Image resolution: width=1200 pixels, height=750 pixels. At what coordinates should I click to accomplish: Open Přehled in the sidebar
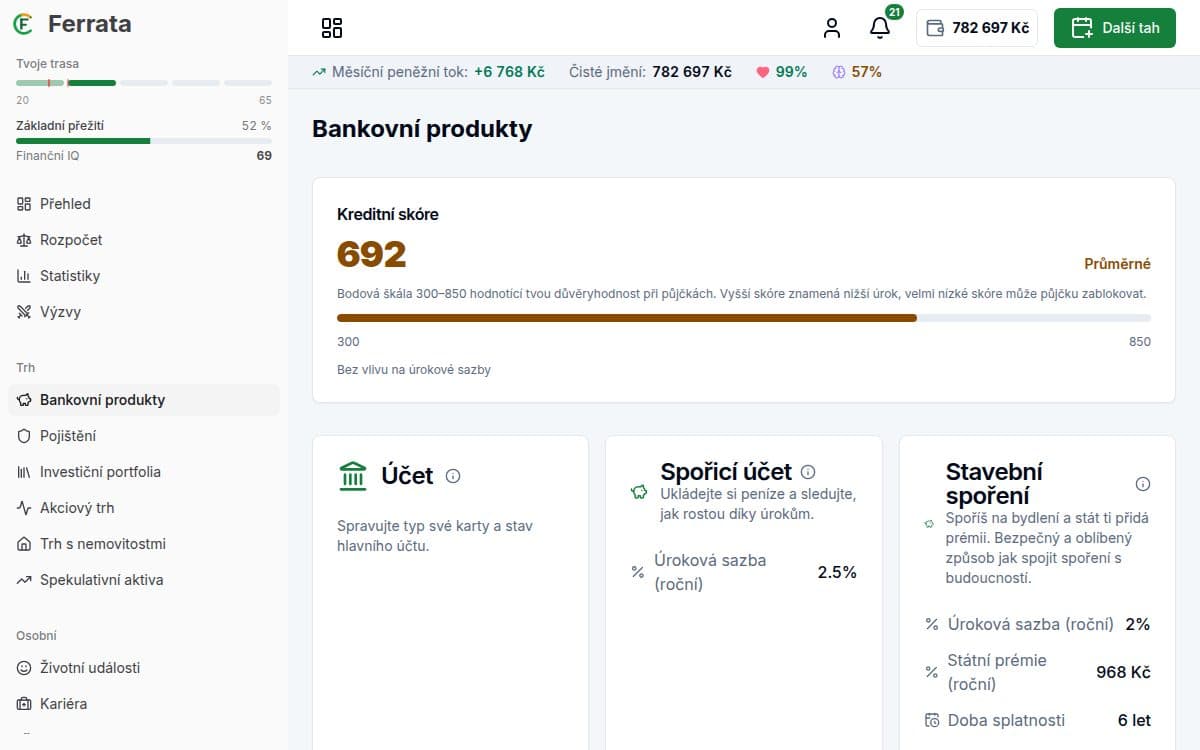pyautogui.click(x=144, y=204)
